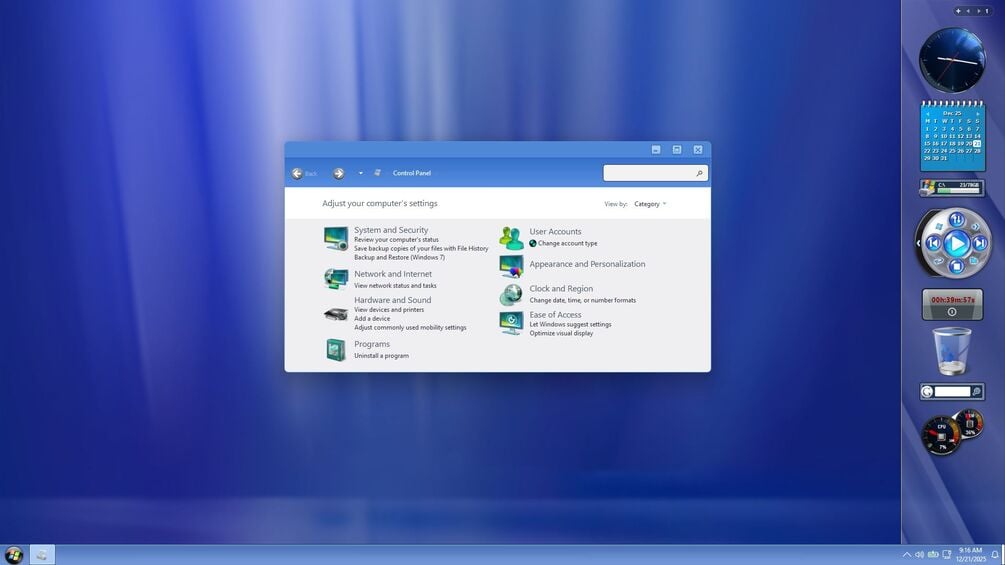
Task: Click the Change account type link
Action: pyautogui.click(x=567, y=243)
